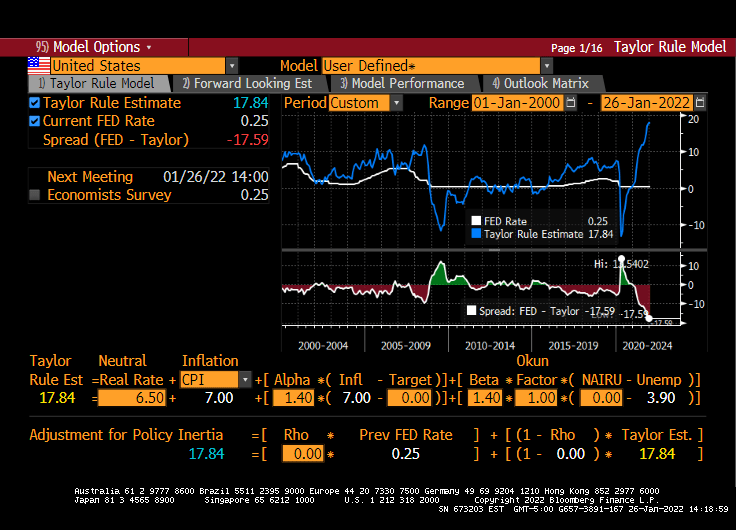Click the United States flag icon

click(38, 65)
